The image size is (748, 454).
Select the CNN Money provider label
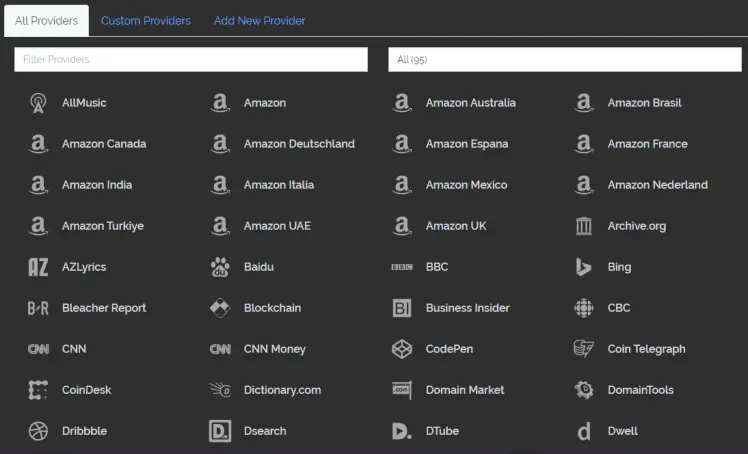click(274, 349)
